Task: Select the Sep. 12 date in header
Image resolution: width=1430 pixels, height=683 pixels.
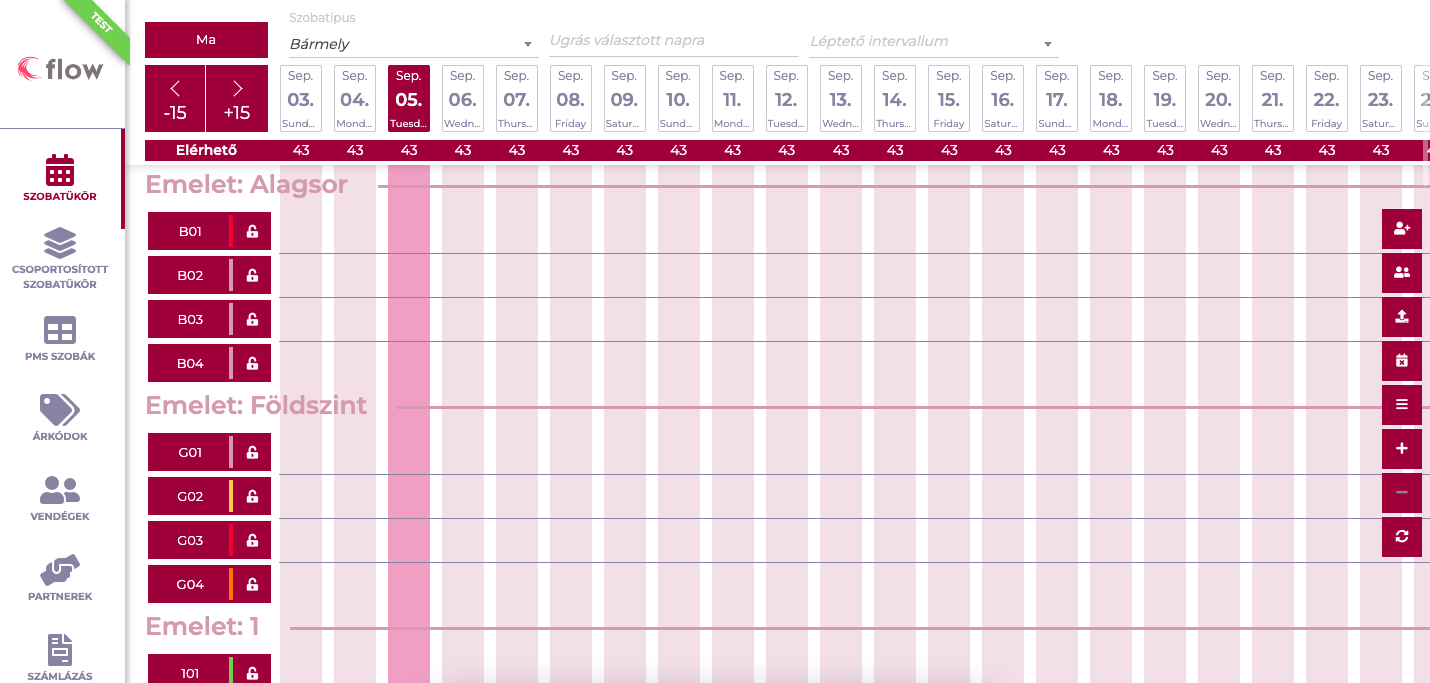Action: tap(786, 99)
